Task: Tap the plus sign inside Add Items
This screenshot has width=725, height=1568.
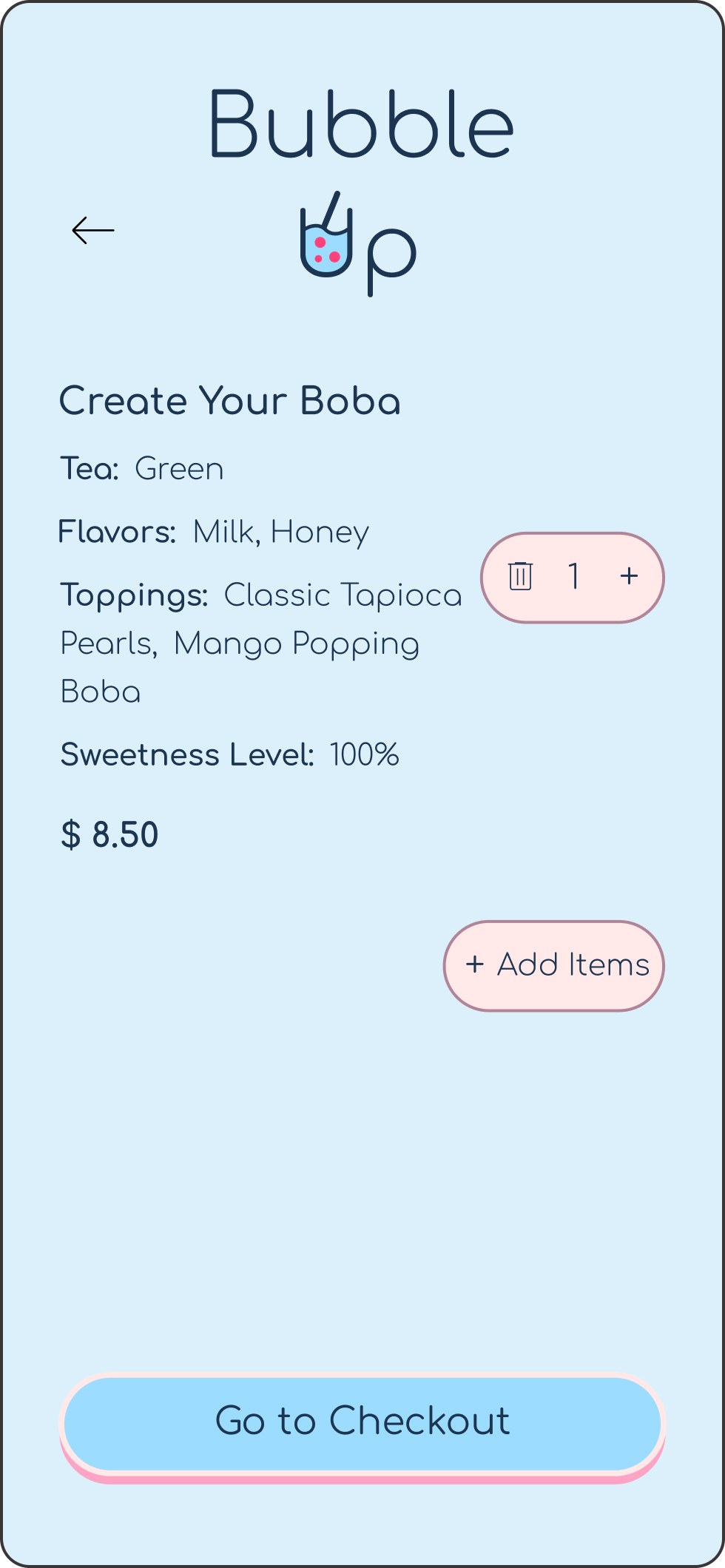Action: pos(475,964)
